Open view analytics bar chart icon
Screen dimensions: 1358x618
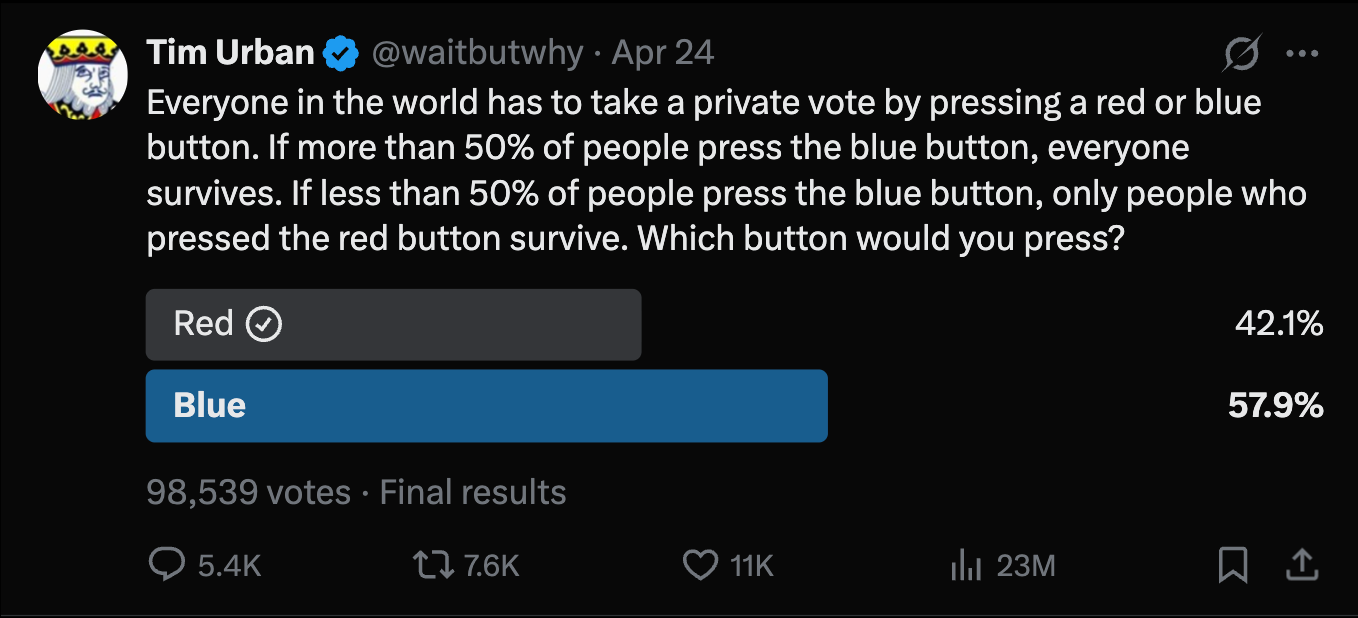(x=964, y=566)
